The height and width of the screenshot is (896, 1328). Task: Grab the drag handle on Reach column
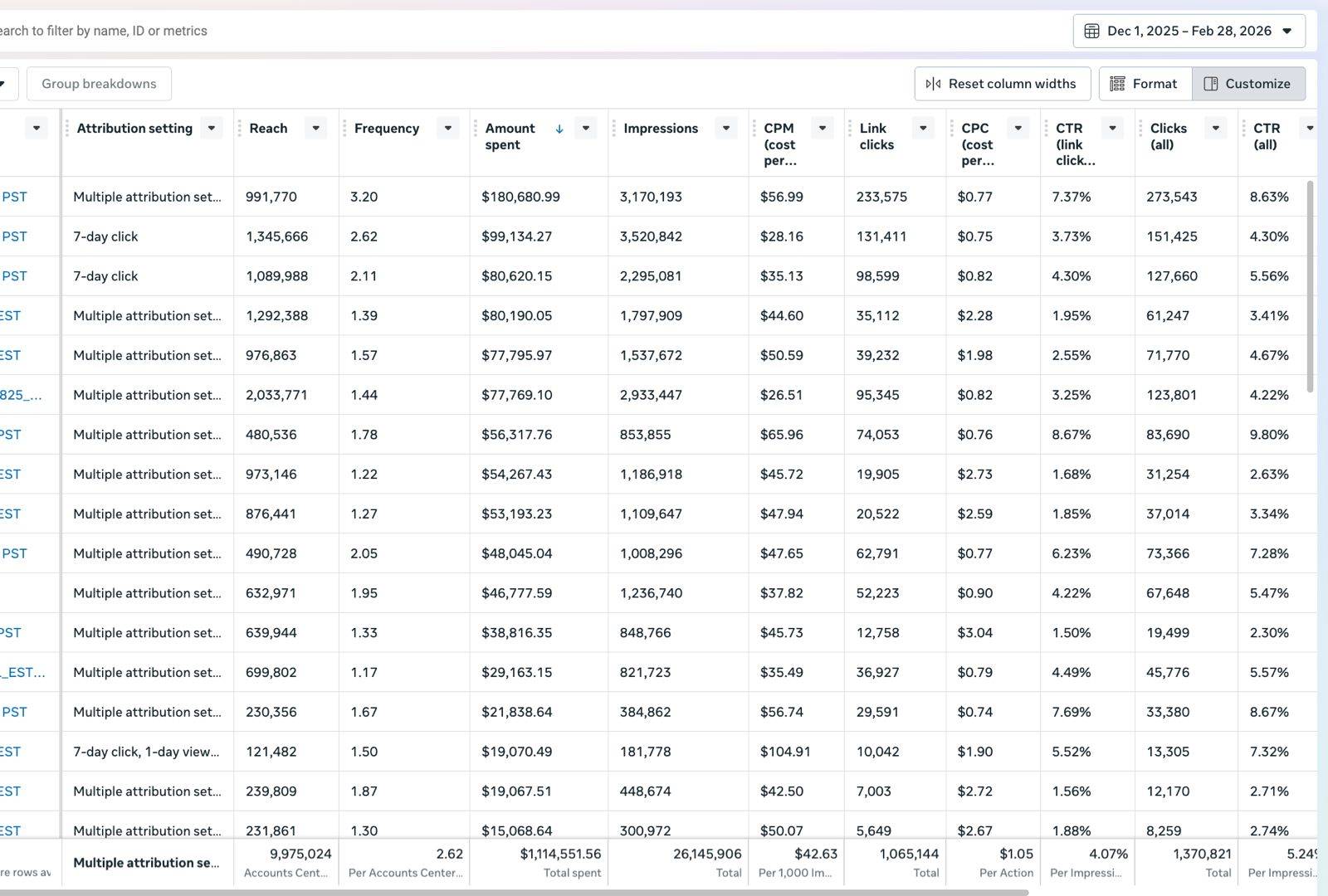tap(239, 129)
